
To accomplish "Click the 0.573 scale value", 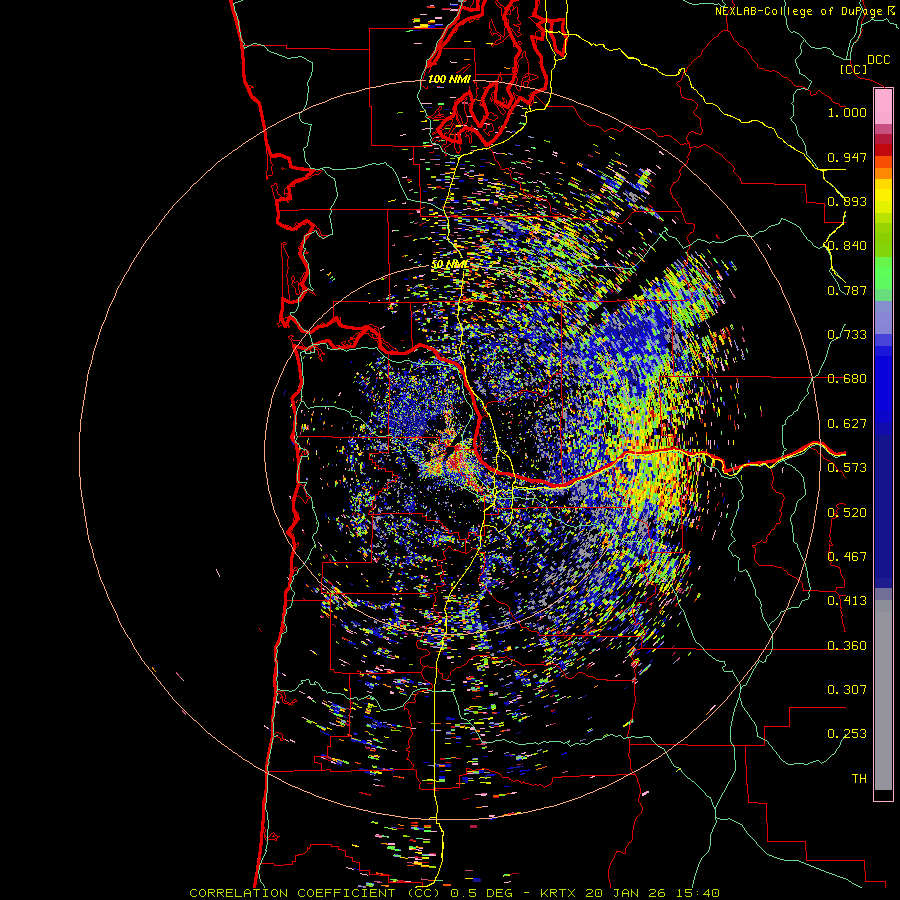I will pyautogui.click(x=847, y=468).
